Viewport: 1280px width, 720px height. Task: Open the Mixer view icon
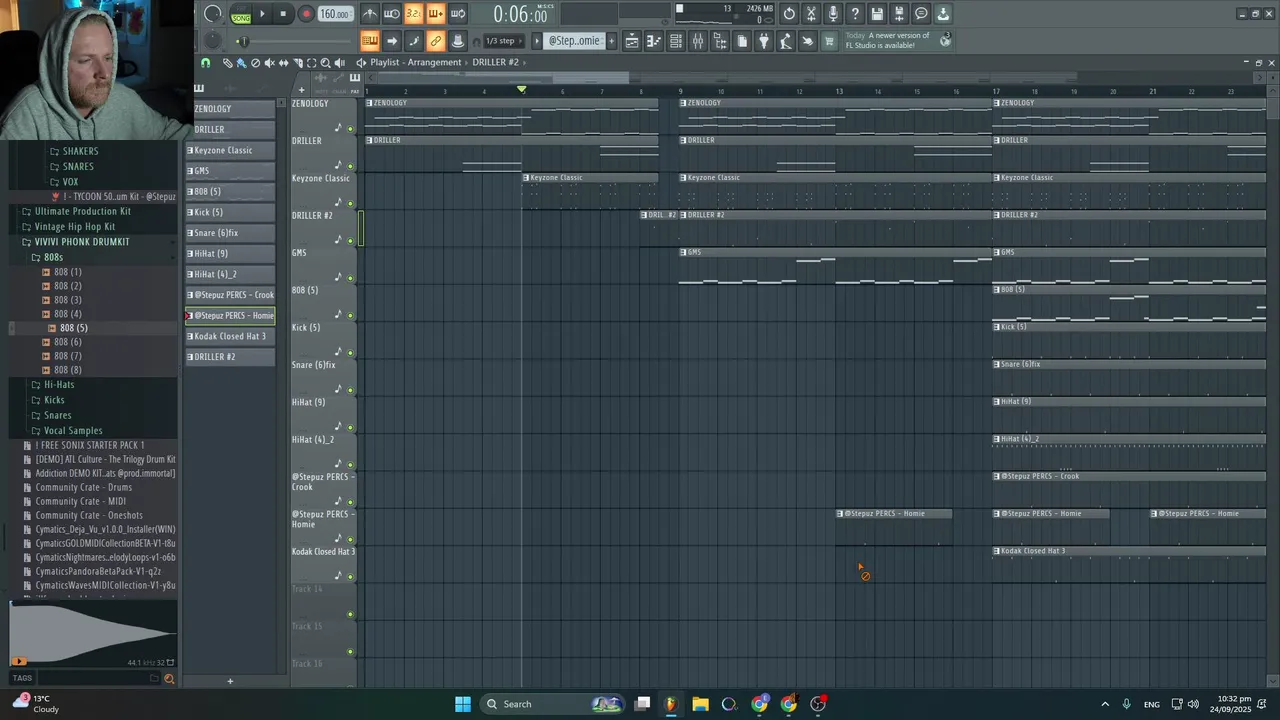pos(698,41)
